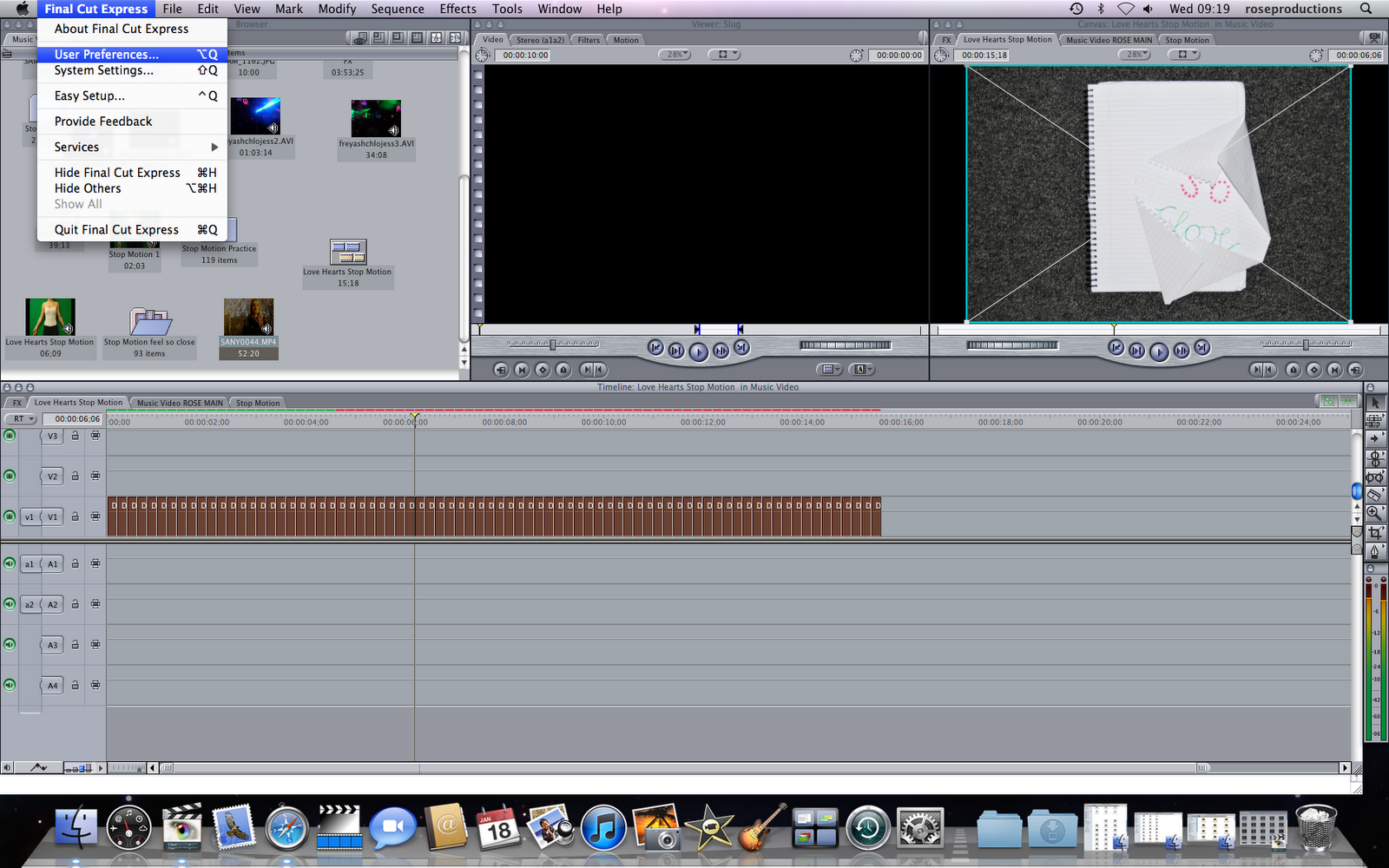This screenshot has height=868, width=1389.
Task: Open Canvas zoom 28% pop-up menu
Action: pos(1134,55)
